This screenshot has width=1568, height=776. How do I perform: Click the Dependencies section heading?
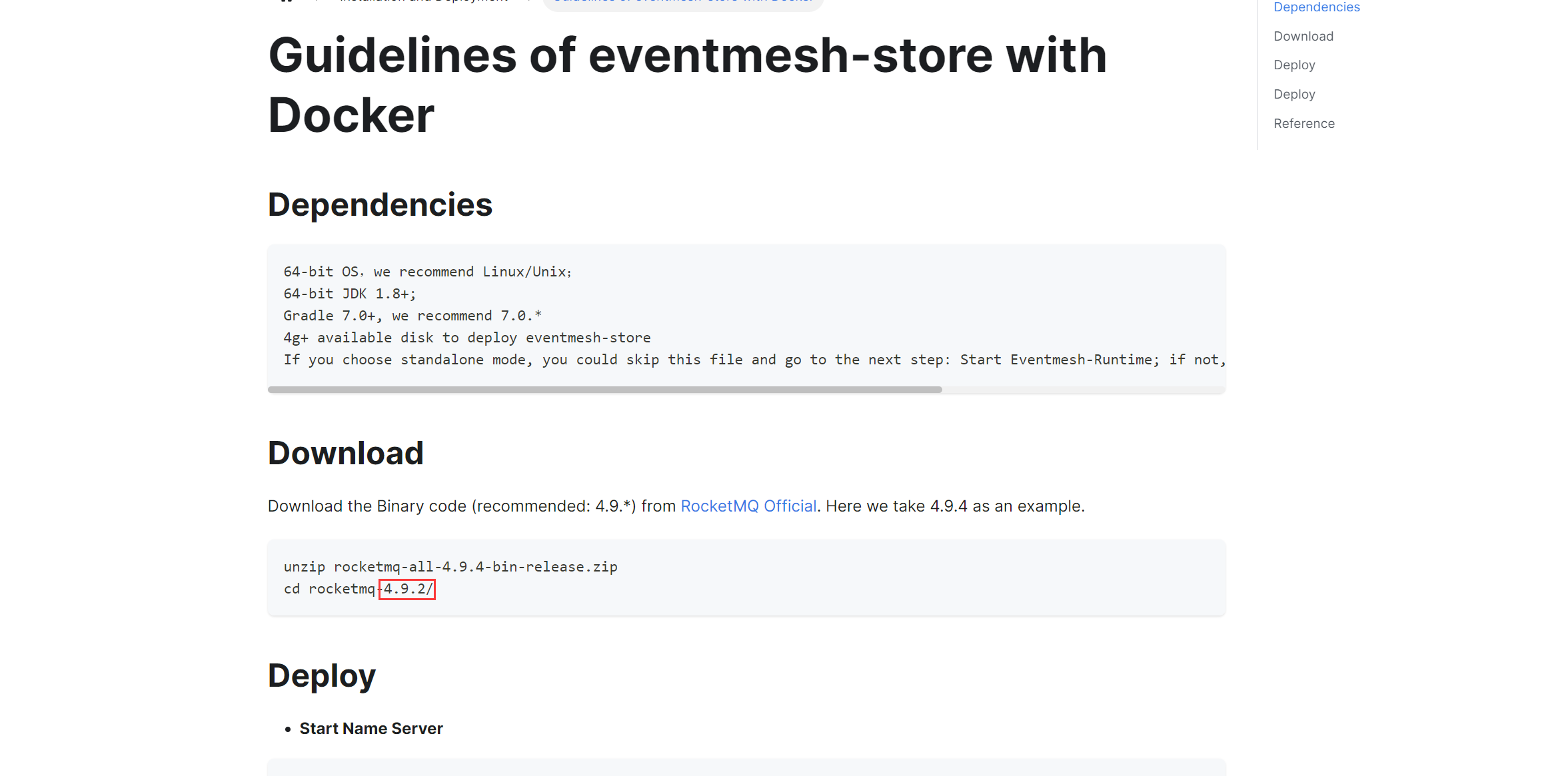[x=380, y=204]
